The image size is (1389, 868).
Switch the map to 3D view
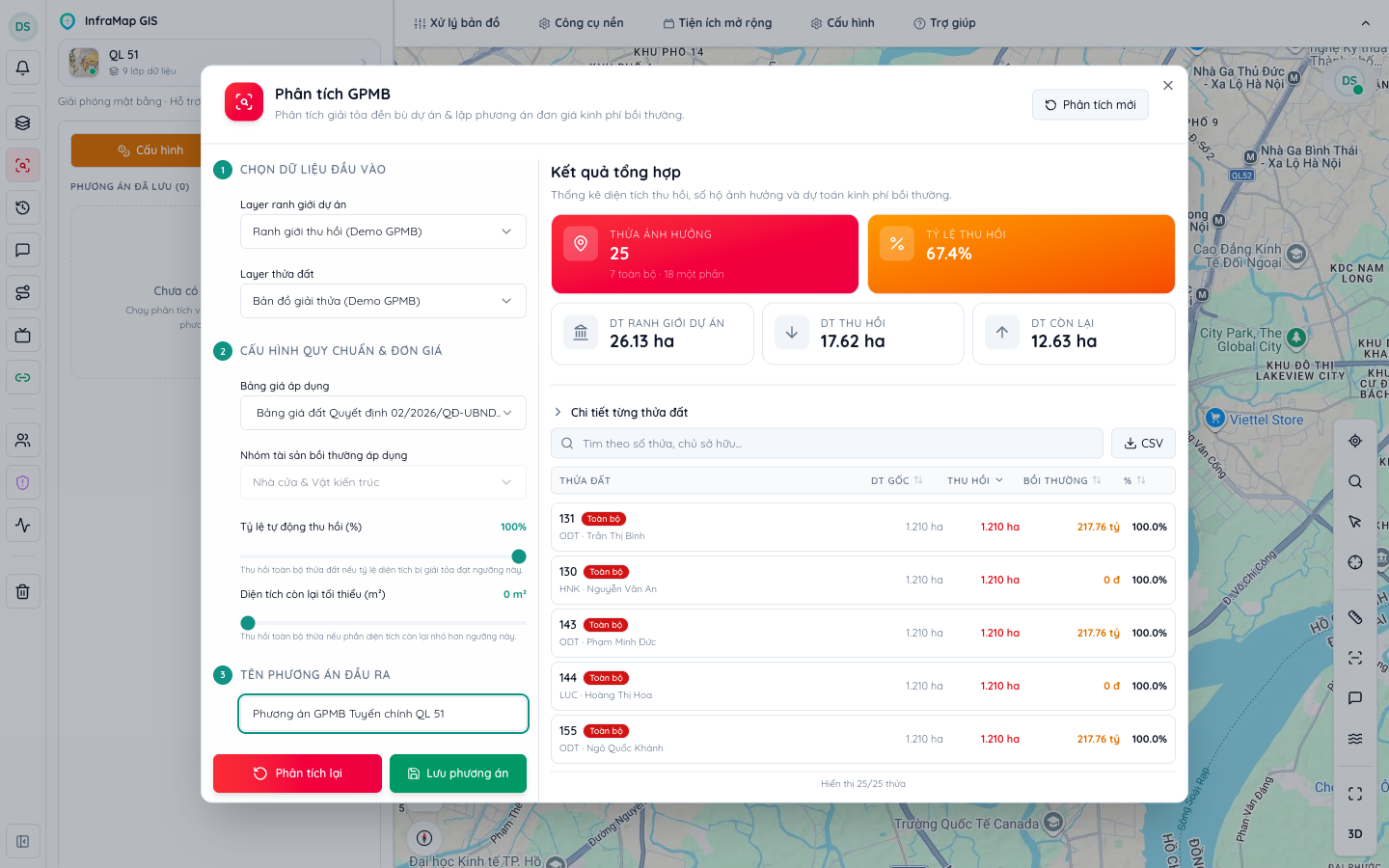pyautogui.click(x=1355, y=834)
